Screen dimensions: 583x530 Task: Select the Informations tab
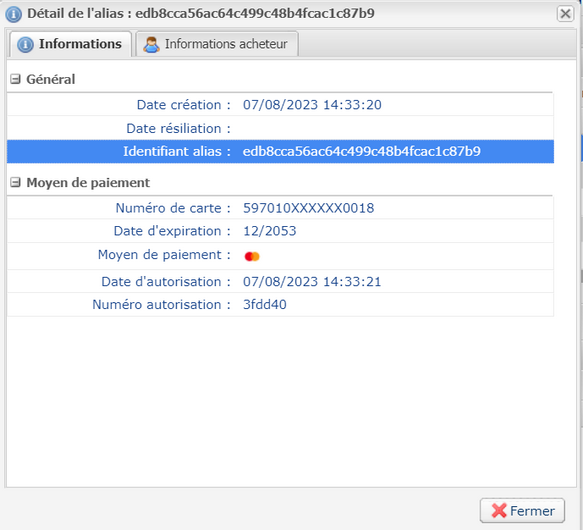click(x=71, y=44)
